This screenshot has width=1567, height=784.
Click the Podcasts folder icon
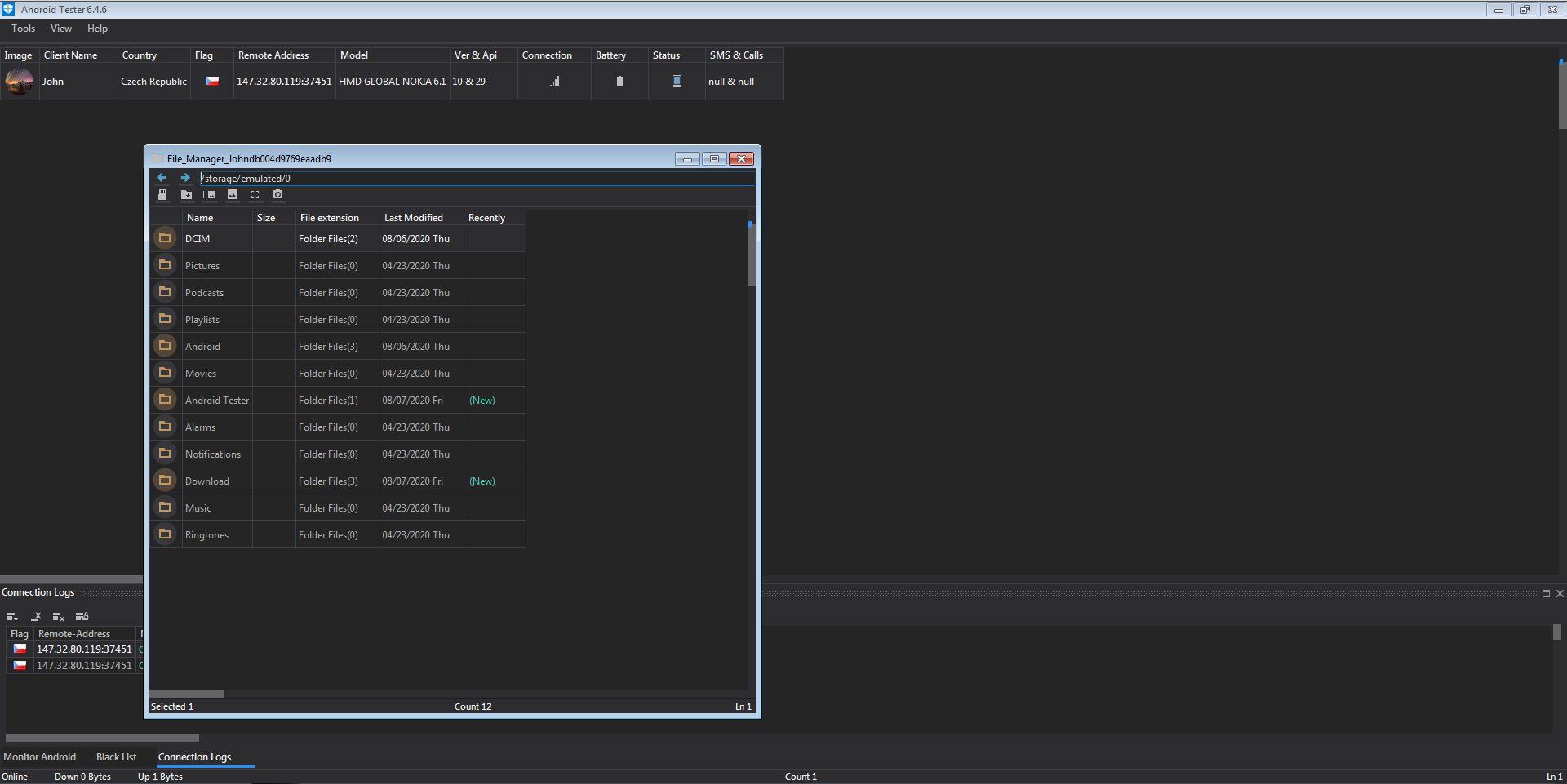165,292
